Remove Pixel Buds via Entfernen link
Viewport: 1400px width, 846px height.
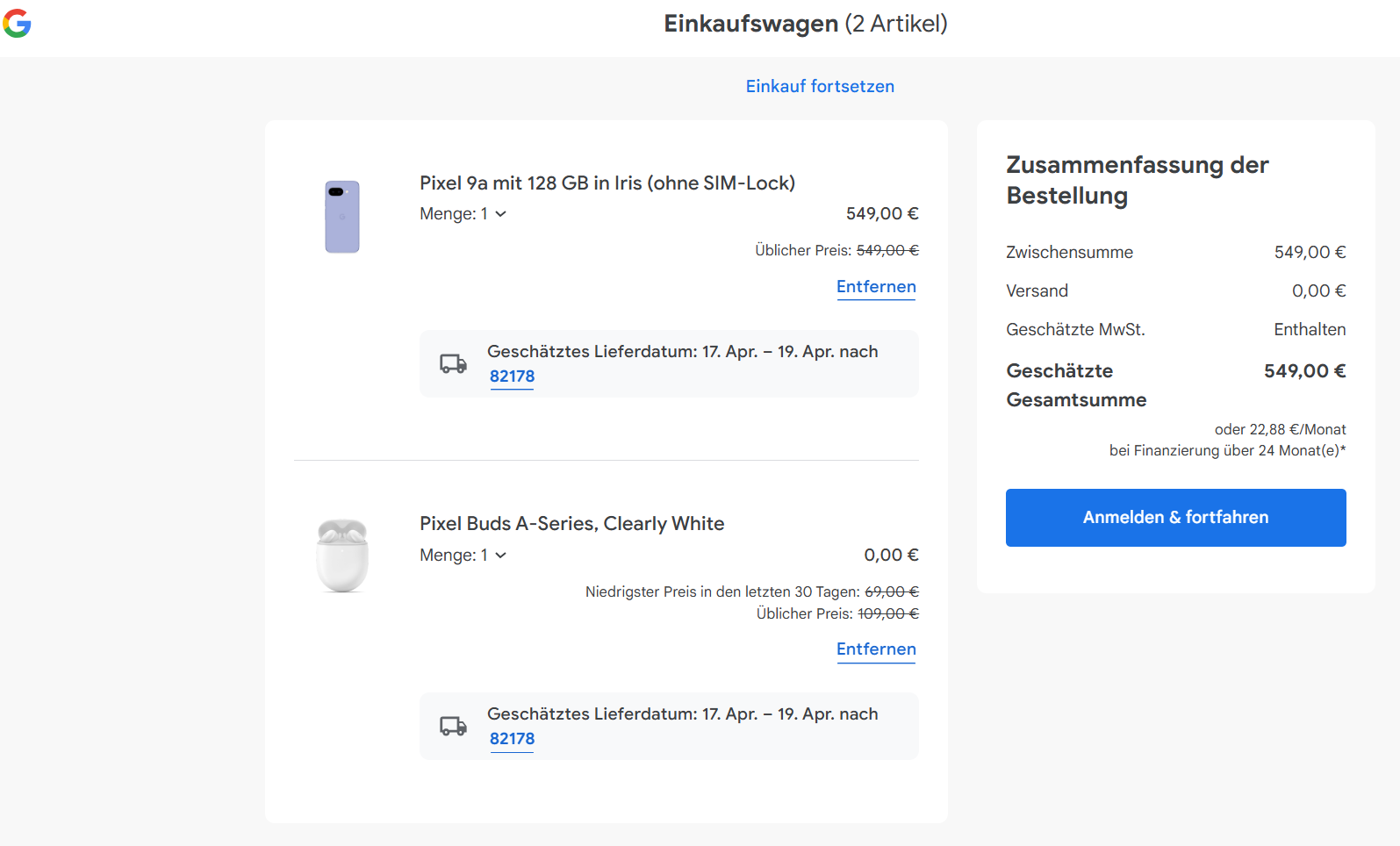pos(876,649)
